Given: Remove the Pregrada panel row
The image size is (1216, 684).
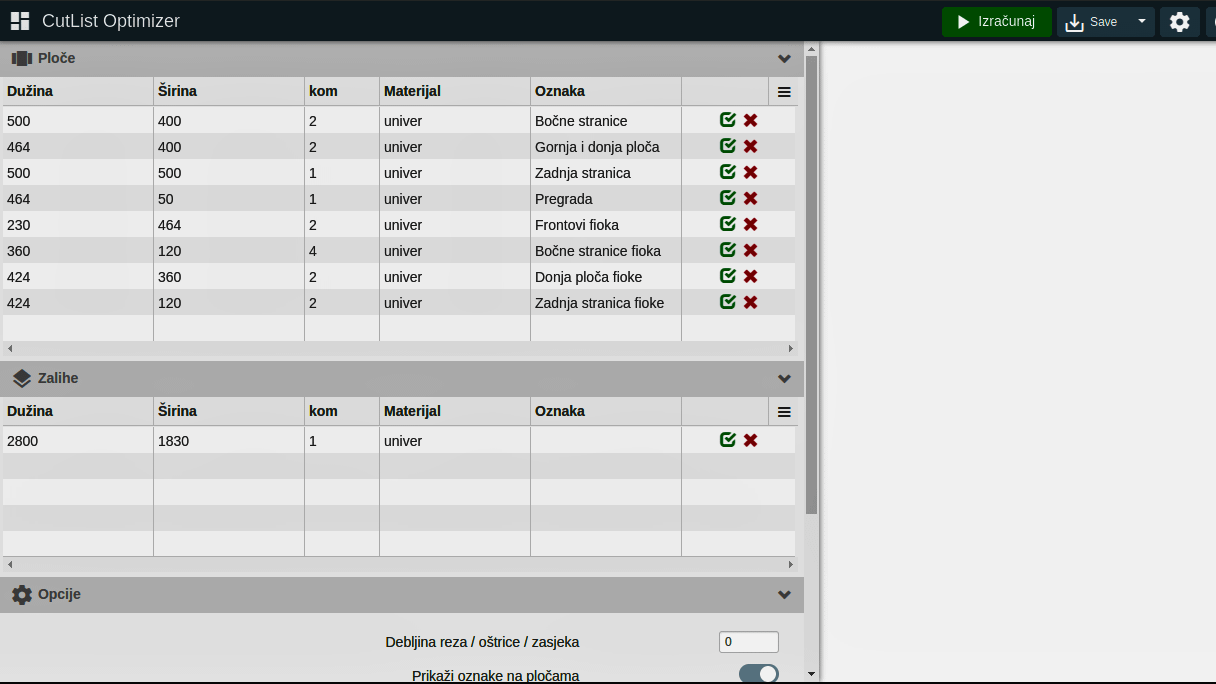Looking at the screenshot, I should [750, 199].
